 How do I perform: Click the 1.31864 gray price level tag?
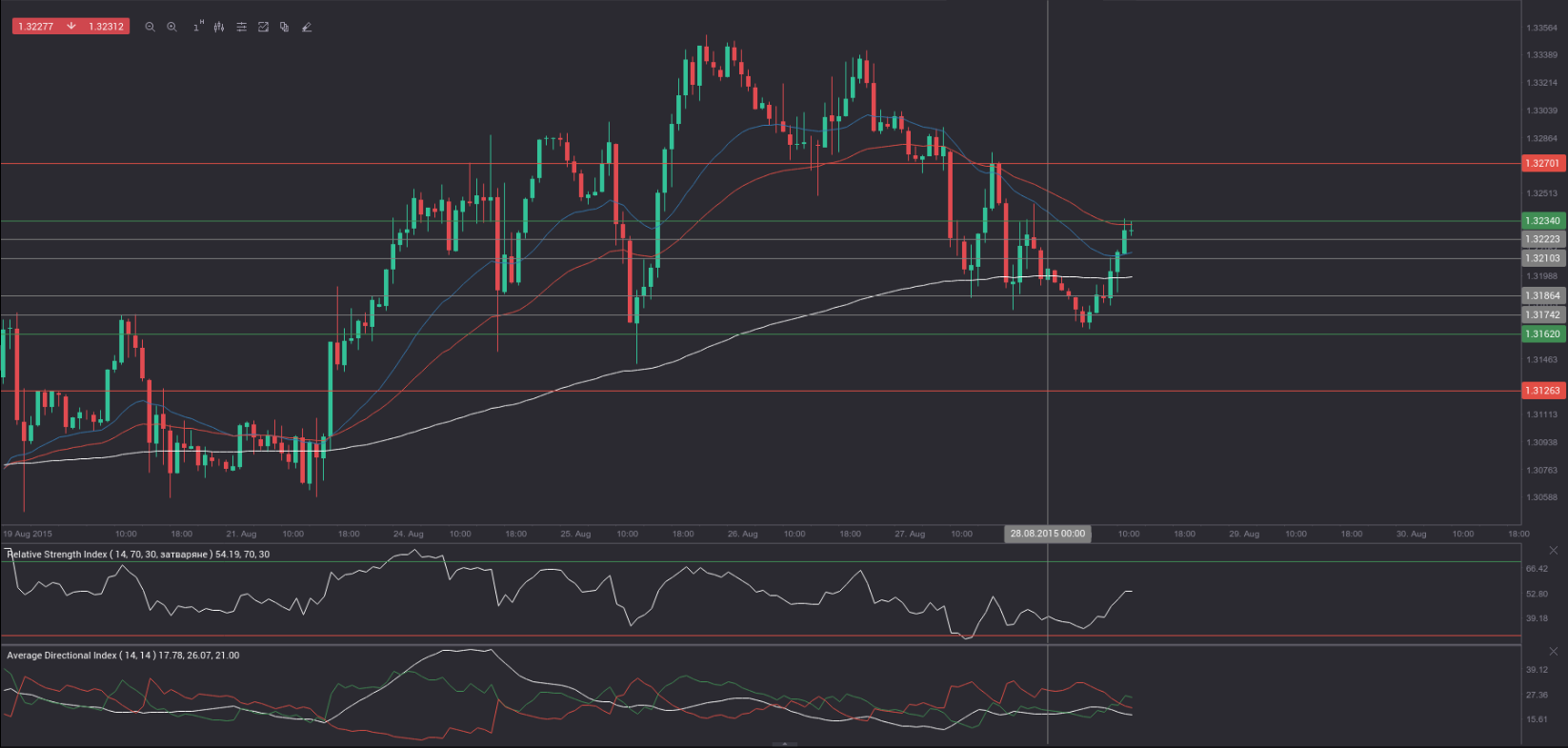click(1542, 295)
